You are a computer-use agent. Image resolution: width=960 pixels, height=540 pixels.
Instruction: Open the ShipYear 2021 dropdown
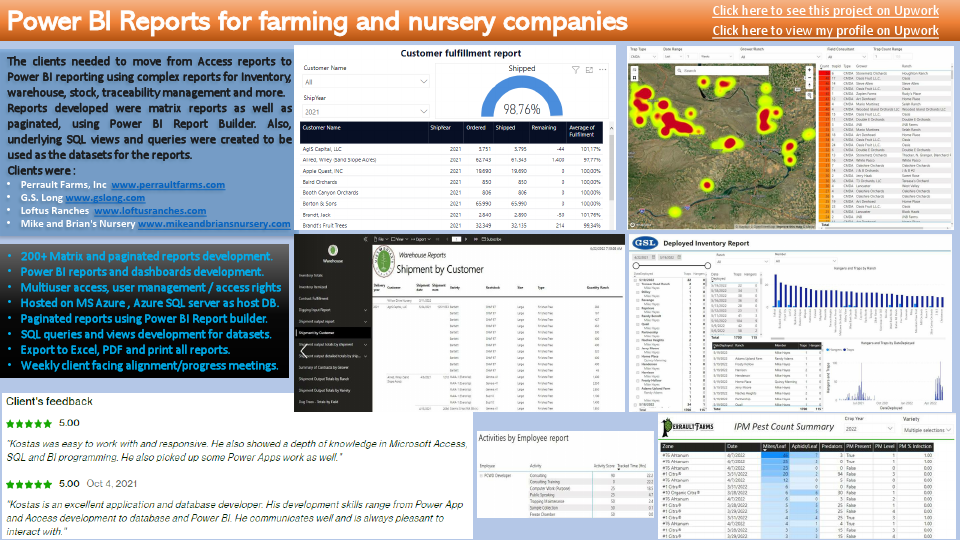[365, 111]
